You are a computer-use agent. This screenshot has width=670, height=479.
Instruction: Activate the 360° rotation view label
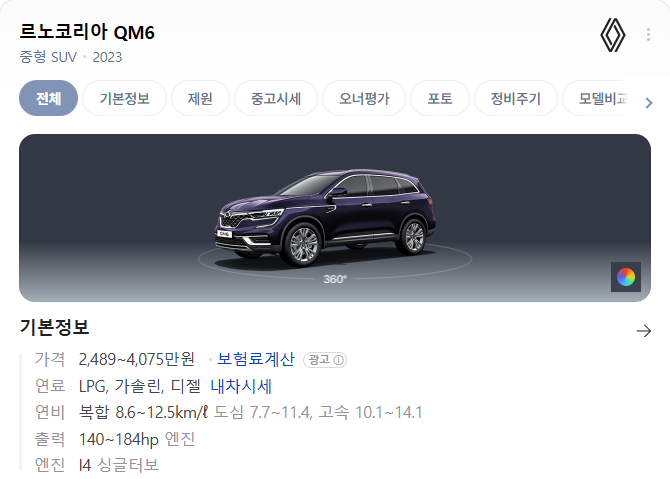point(335,279)
